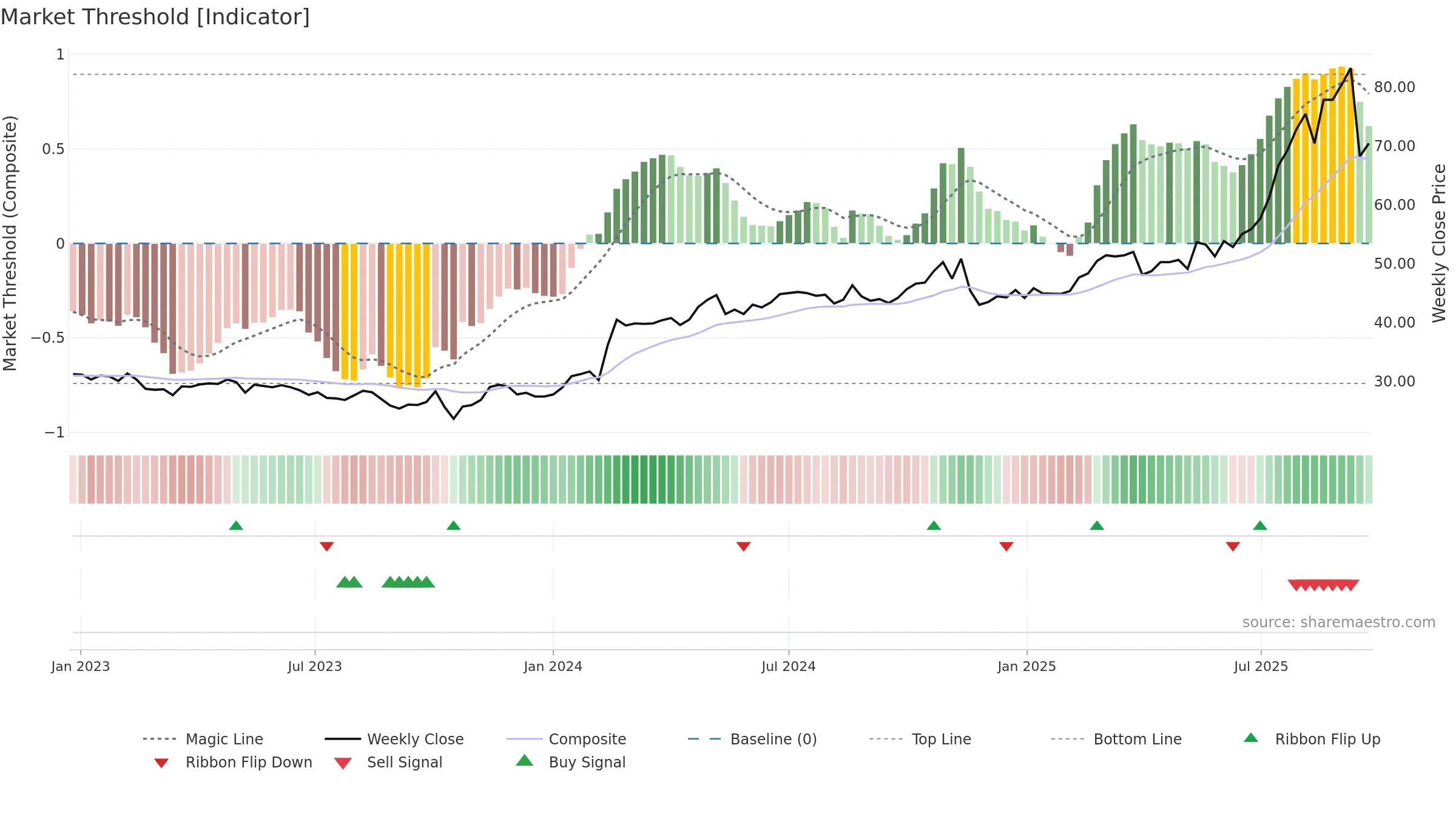Toggle the Ribbon Flip Down legend entry
The image size is (1456, 819).
coord(233,762)
